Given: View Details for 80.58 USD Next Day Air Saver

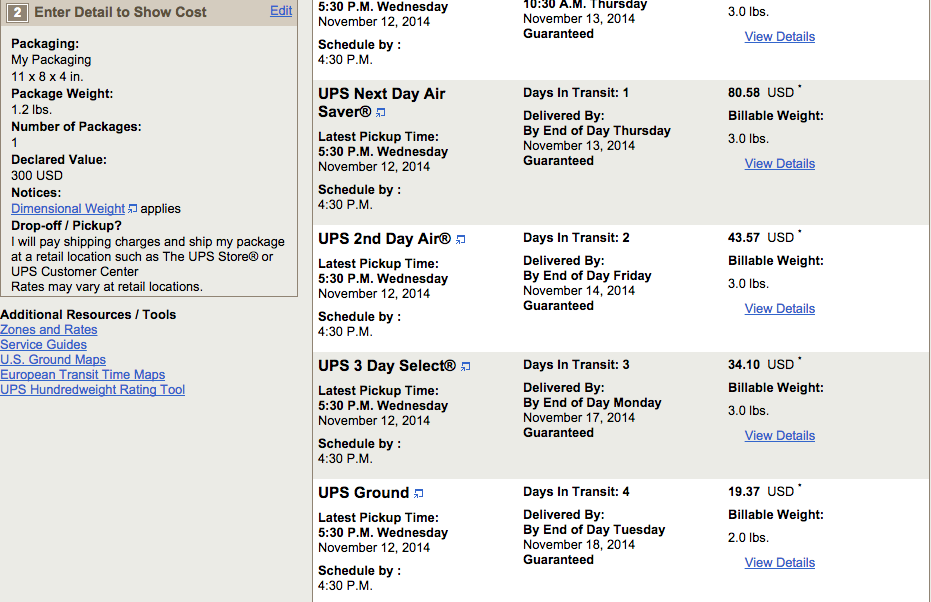Looking at the screenshot, I should pos(780,164).
